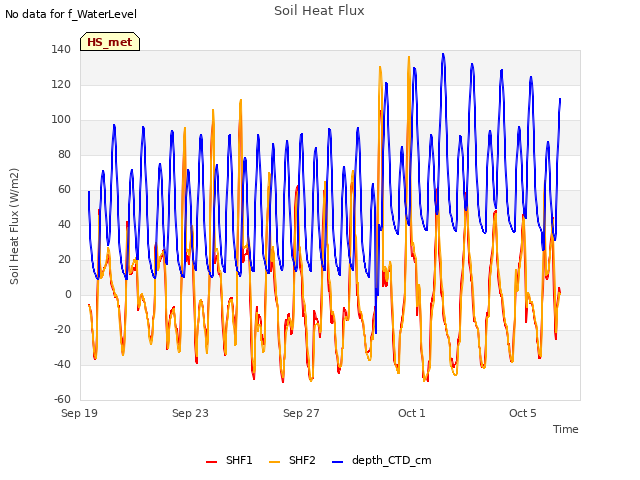Click the -20 y-axis tick label

[62, 329]
